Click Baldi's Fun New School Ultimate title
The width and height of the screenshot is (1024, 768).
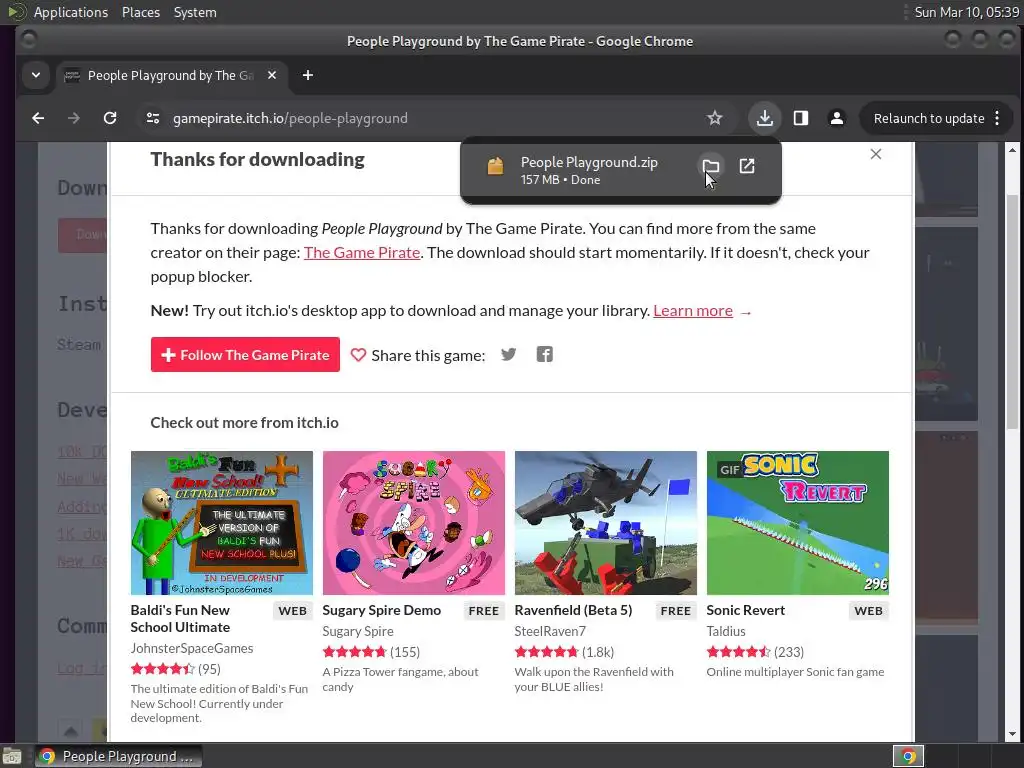[180, 618]
